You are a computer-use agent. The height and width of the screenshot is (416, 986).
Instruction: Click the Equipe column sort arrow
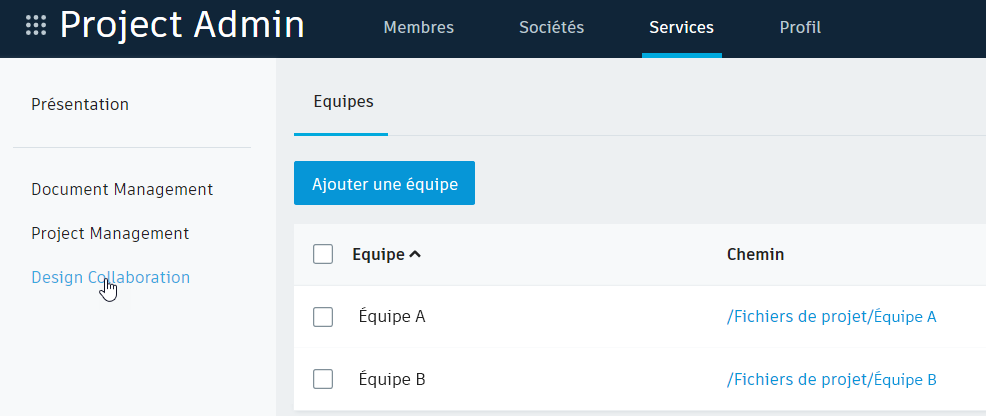click(x=416, y=255)
